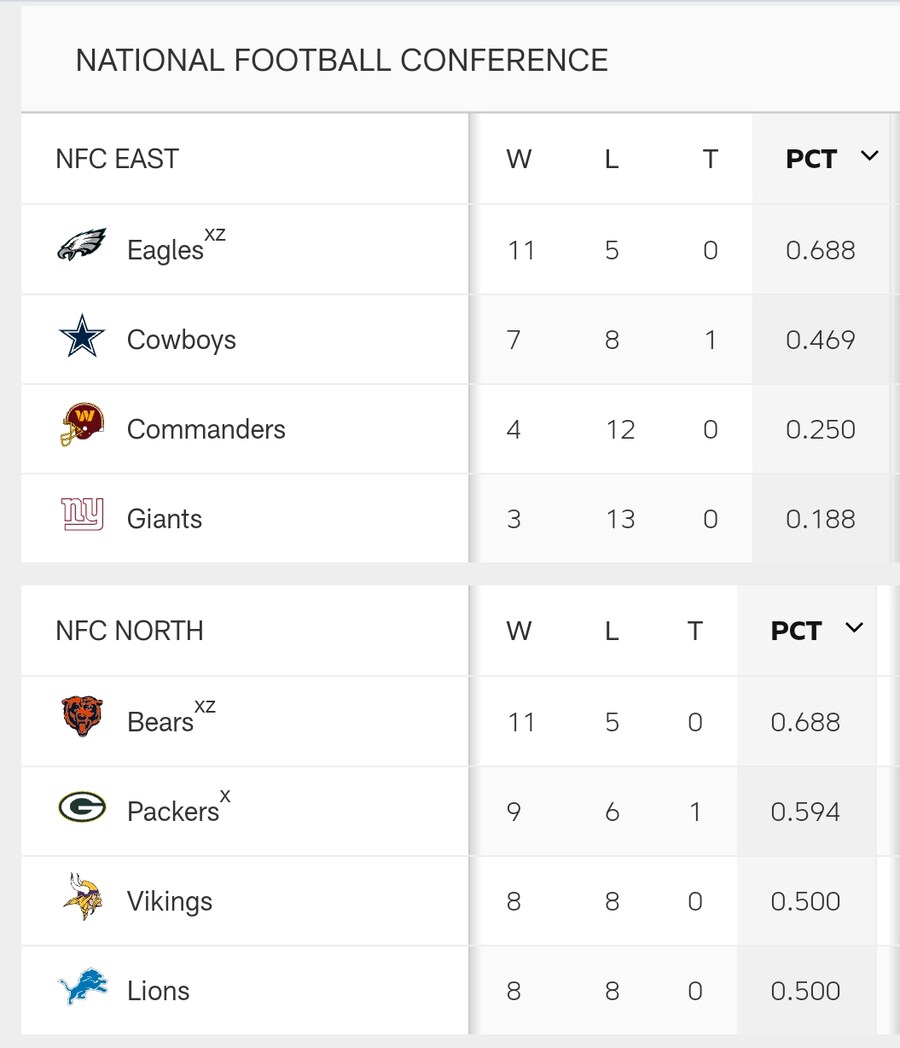900x1048 pixels.
Task: Open the Cowboys team page
Action: click(x=181, y=339)
